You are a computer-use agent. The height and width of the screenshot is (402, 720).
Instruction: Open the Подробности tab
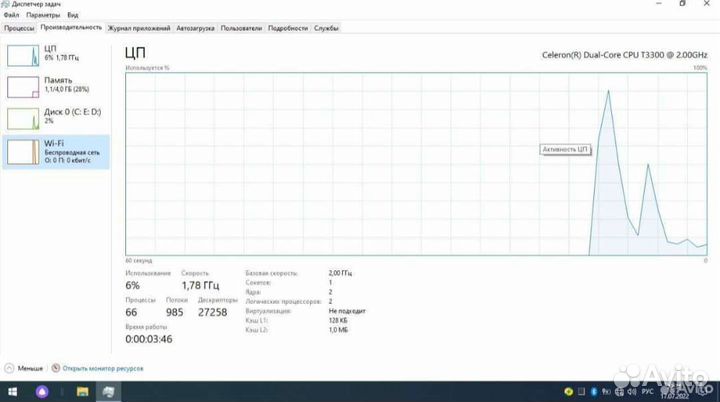tap(288, 28)
